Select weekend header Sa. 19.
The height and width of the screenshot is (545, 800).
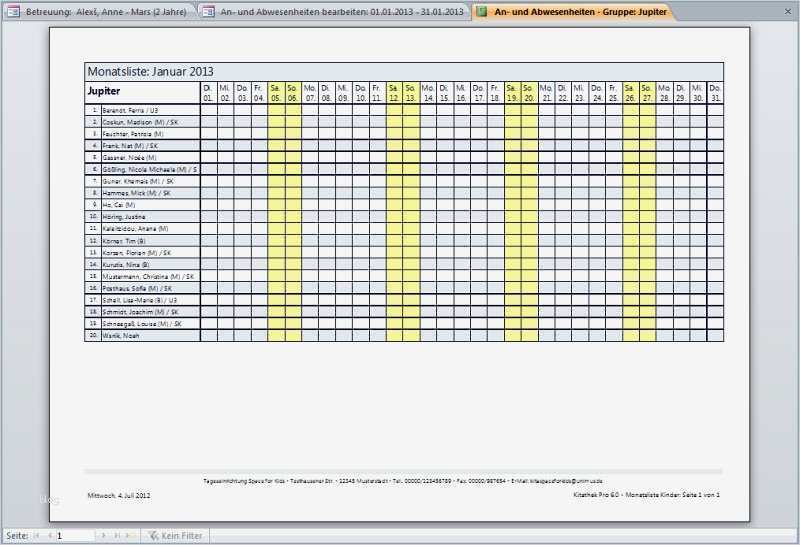(x=512, y=93)
